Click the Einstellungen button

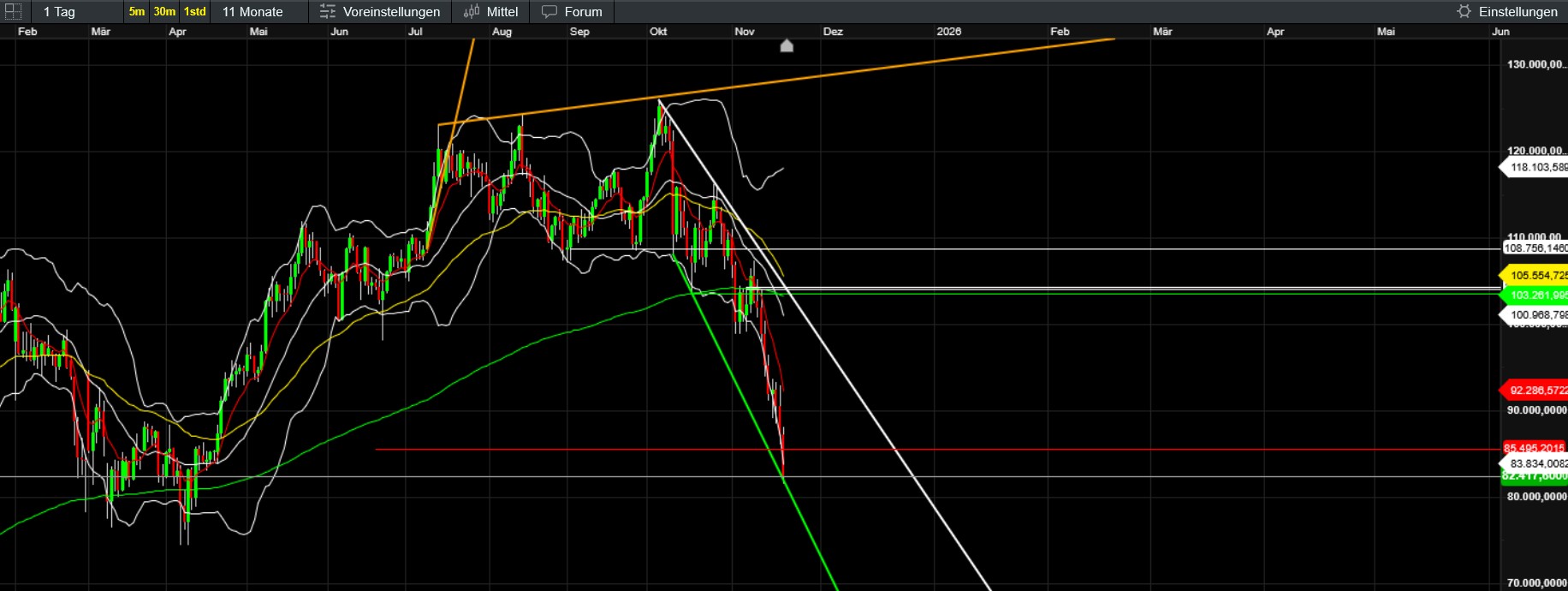click(x=1518, y=11)
